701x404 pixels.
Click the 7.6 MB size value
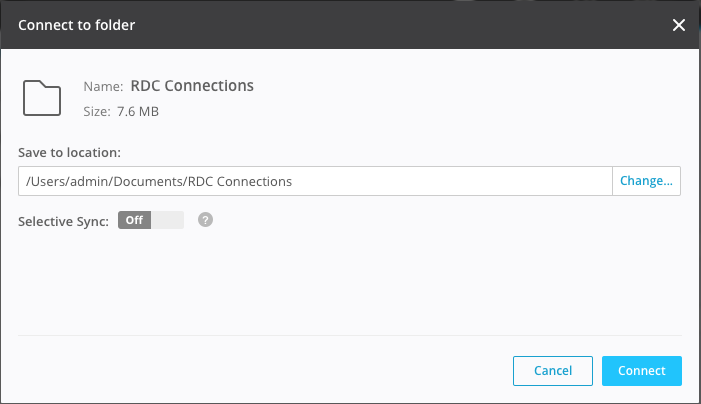[138, 111]
